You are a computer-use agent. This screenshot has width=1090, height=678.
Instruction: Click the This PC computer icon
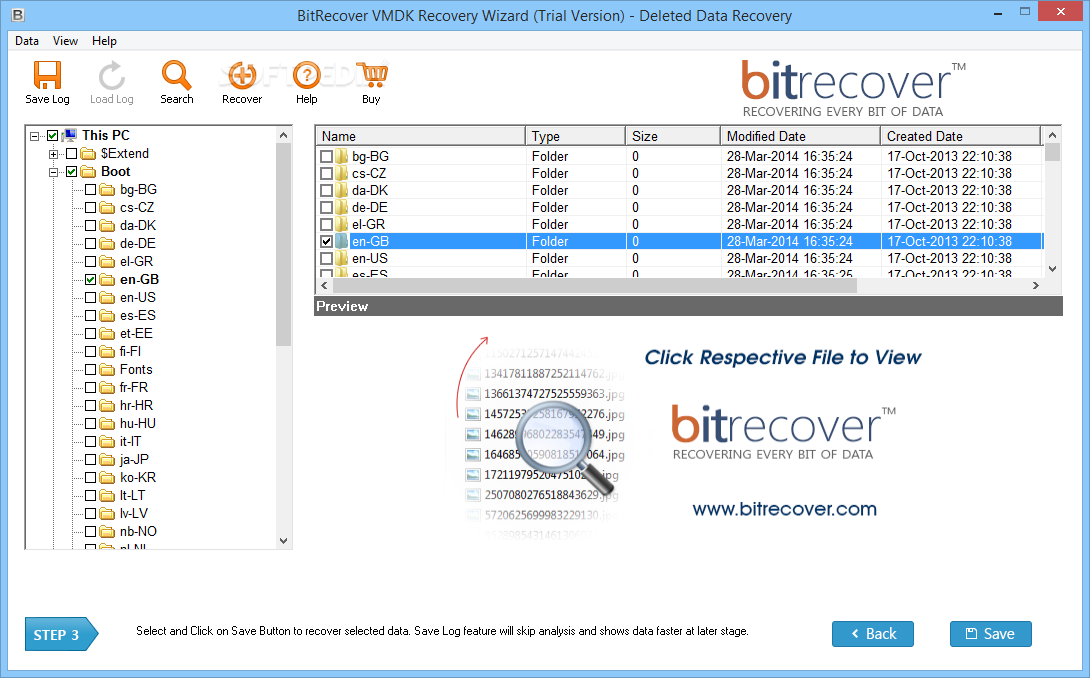[x=70, y=135]
